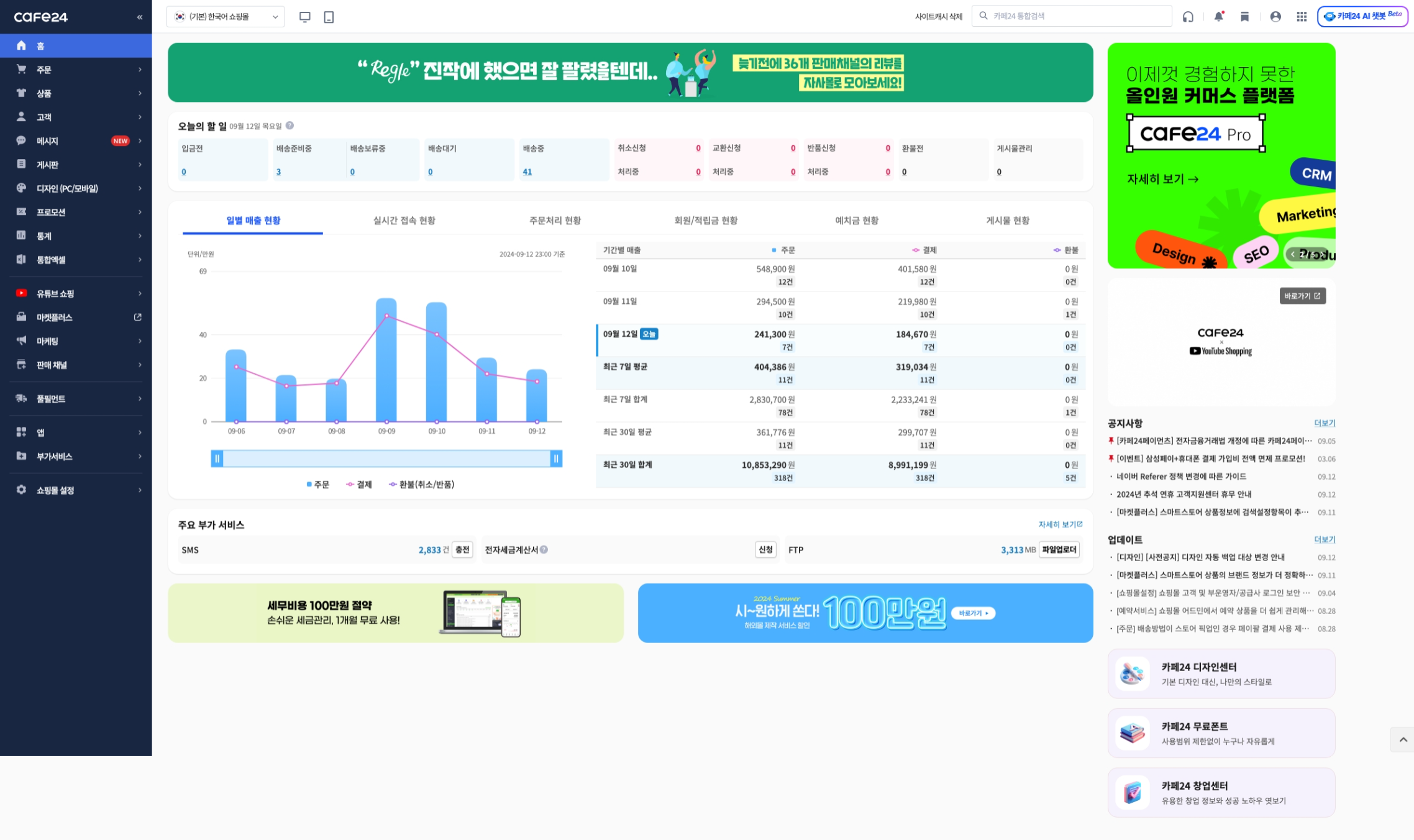
Task: Click the 더보기 link next to 공지사항
Action: (1325, 423)
